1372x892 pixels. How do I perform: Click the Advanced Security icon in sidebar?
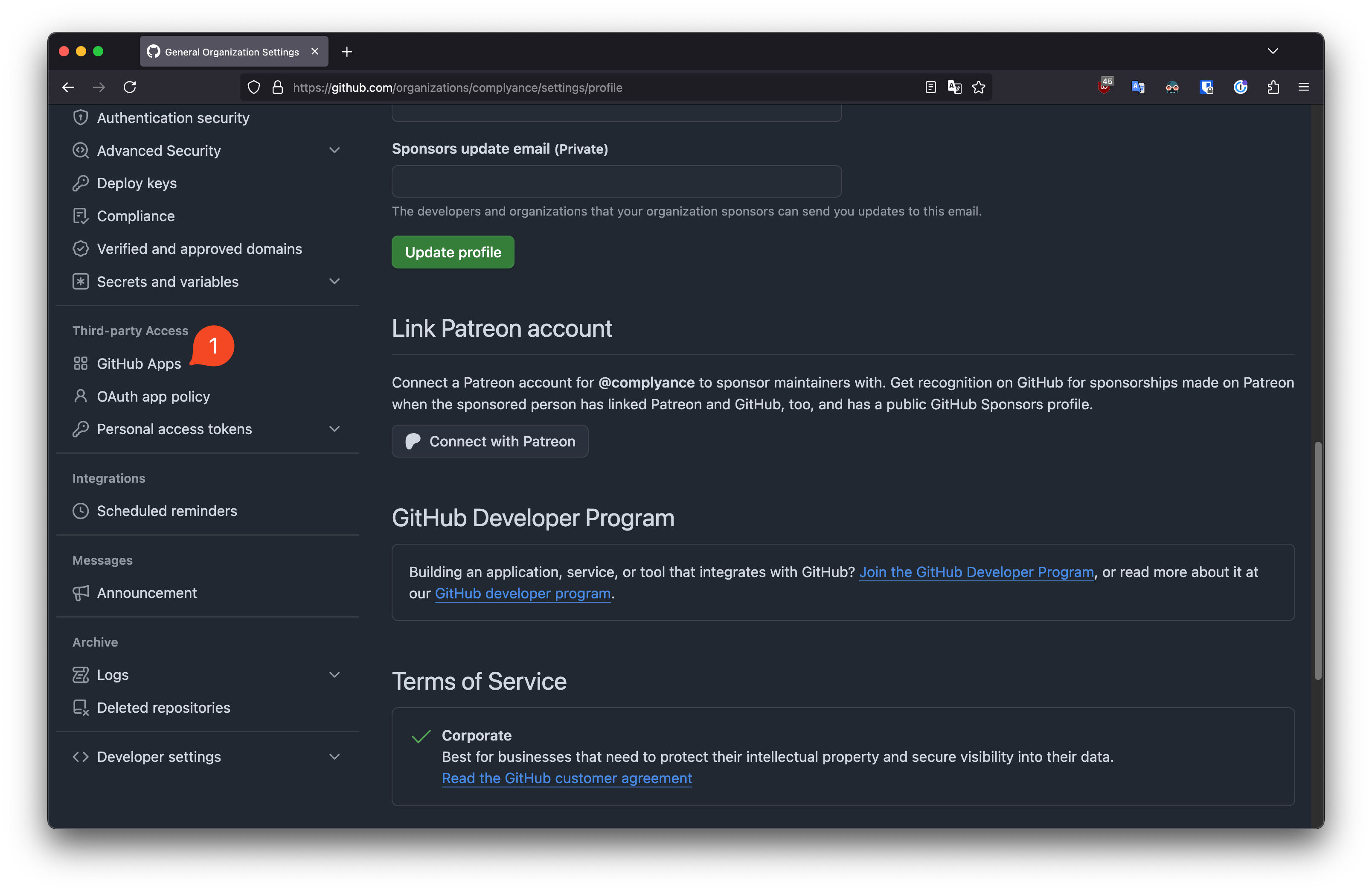(x=81, y=151)
